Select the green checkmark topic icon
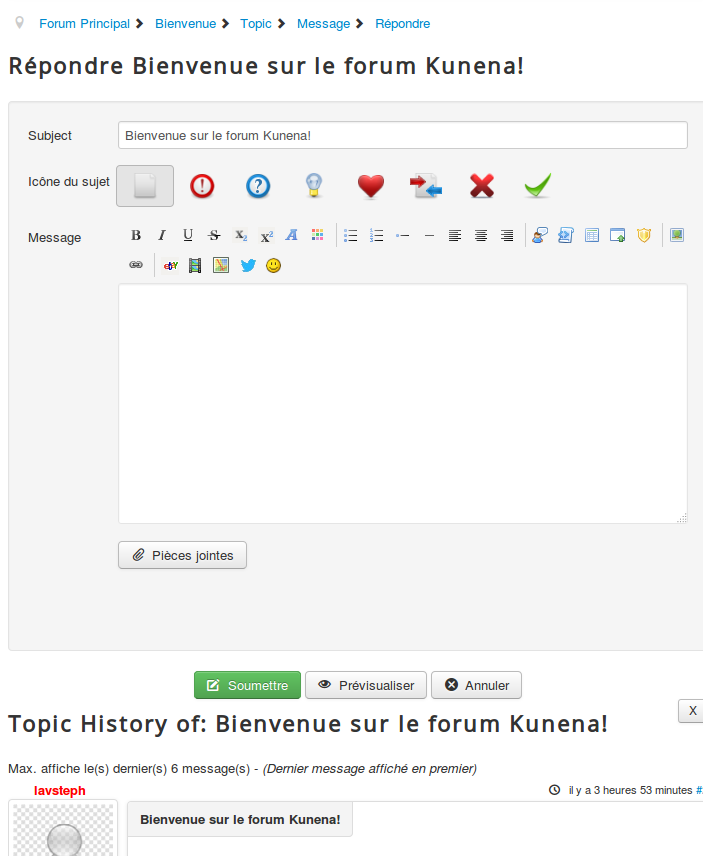Viewport: 703px width, 856px height. [x=538, y=186]
